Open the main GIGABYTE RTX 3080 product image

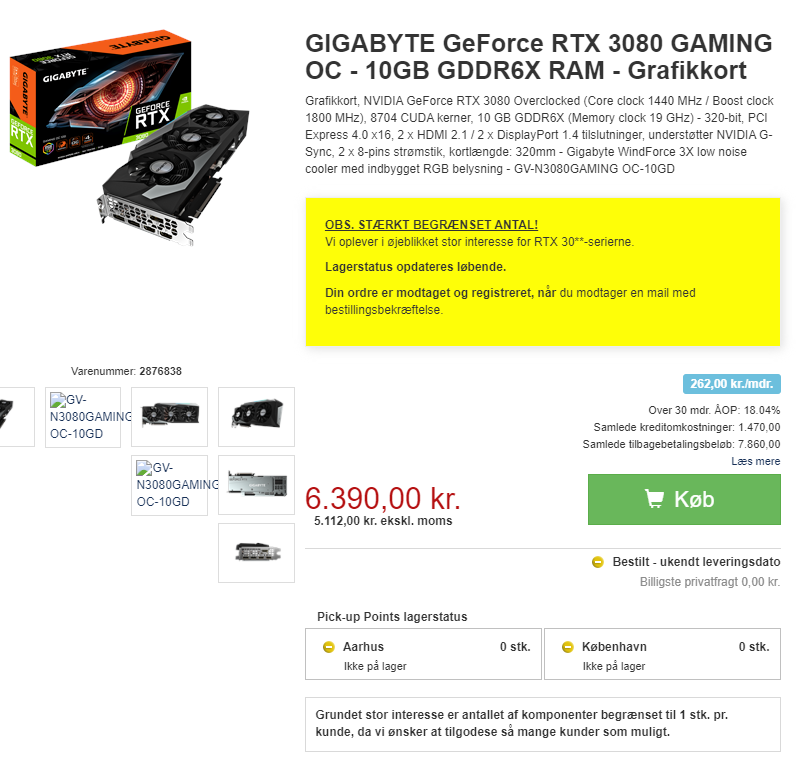tap(129, 138)
